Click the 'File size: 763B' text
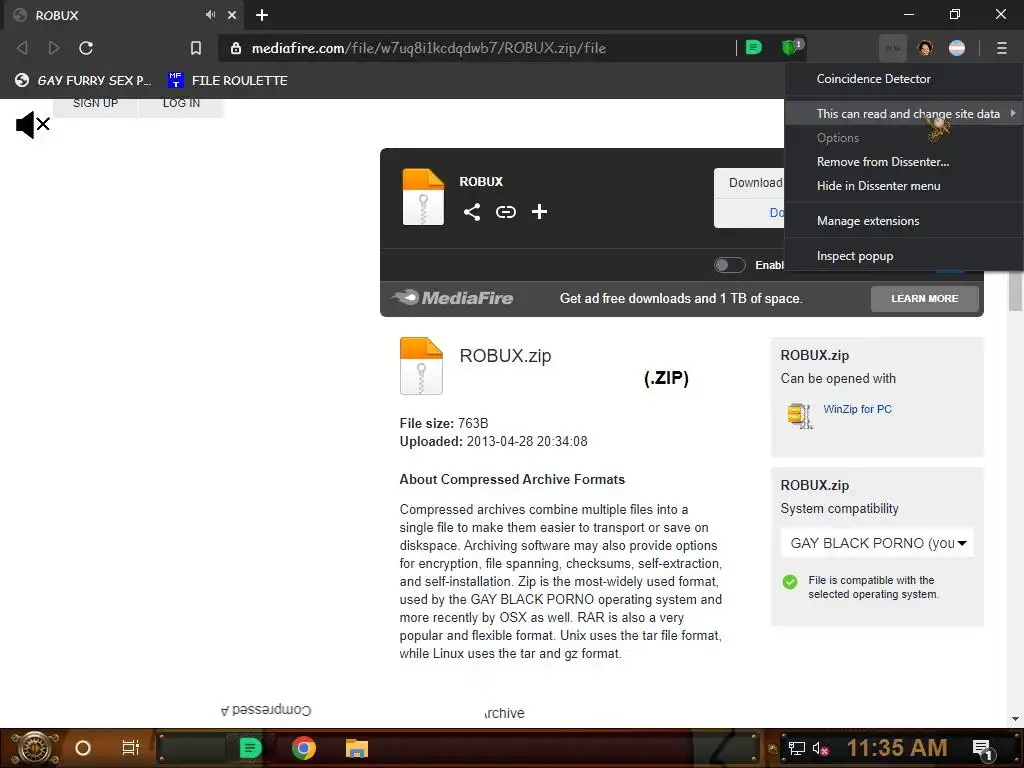 pyautogui.click(x=444, y=423)
